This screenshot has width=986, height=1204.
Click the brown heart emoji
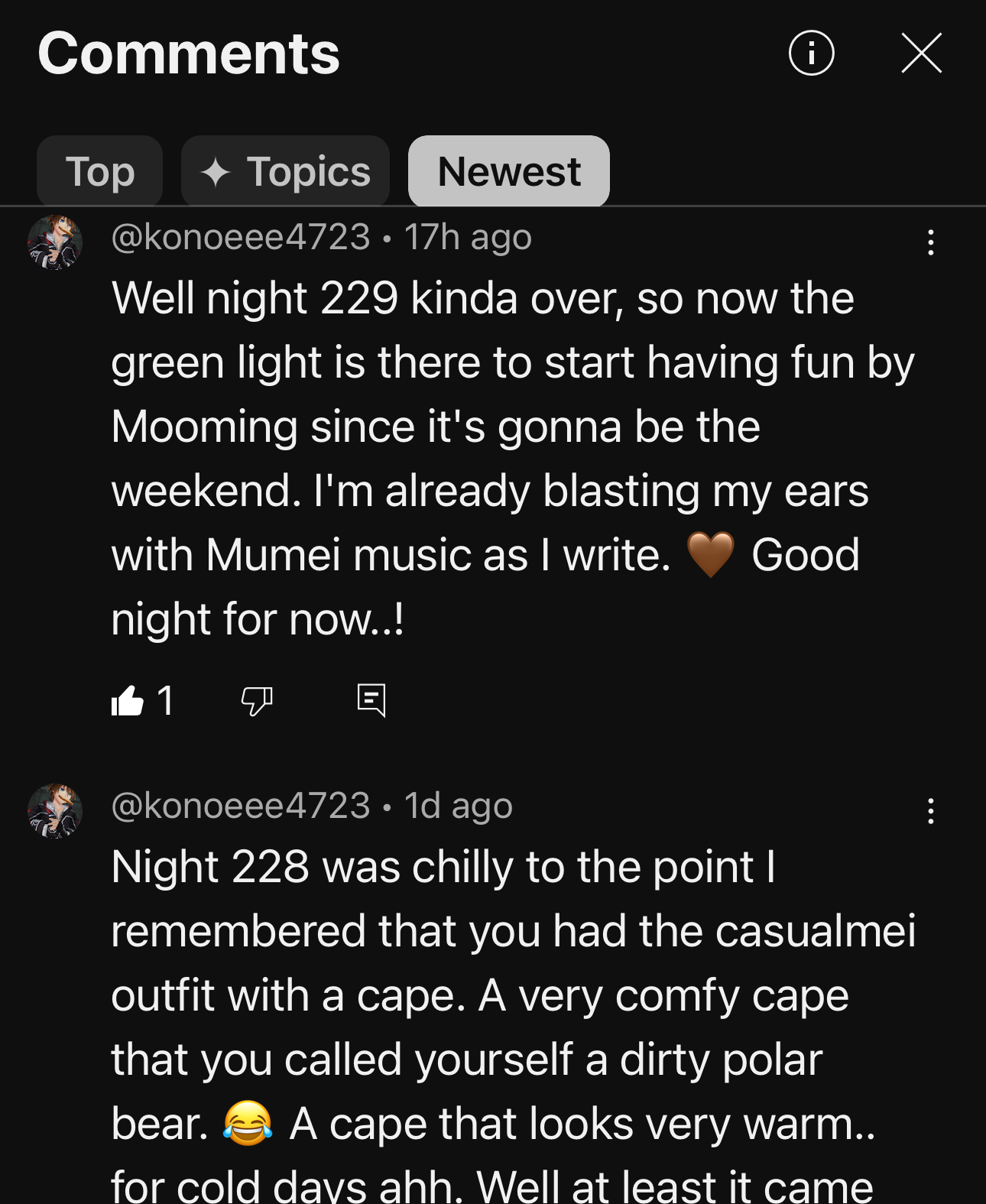[x=710, y=555]
